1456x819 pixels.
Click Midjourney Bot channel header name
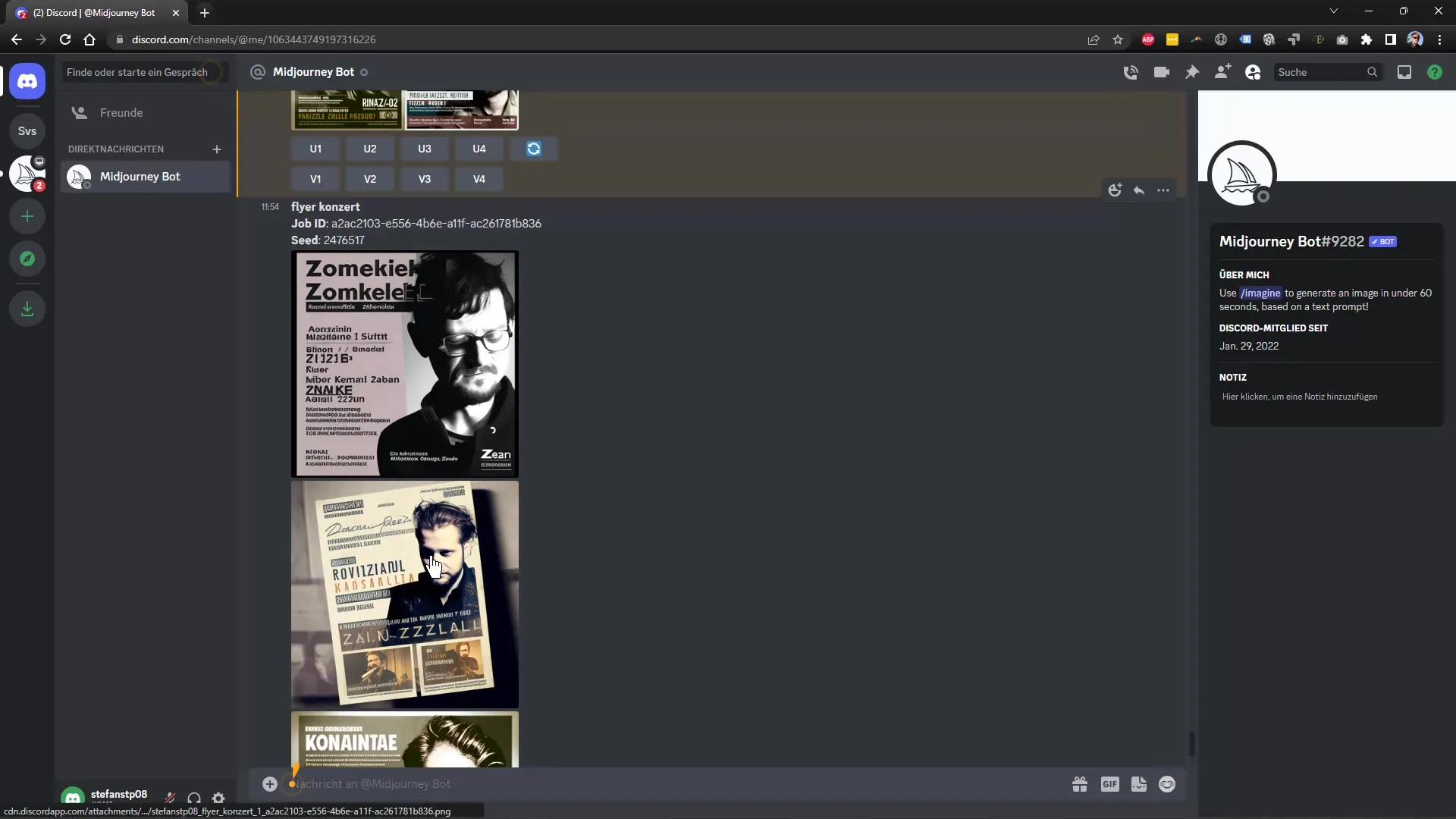click(x=313, y=72)
